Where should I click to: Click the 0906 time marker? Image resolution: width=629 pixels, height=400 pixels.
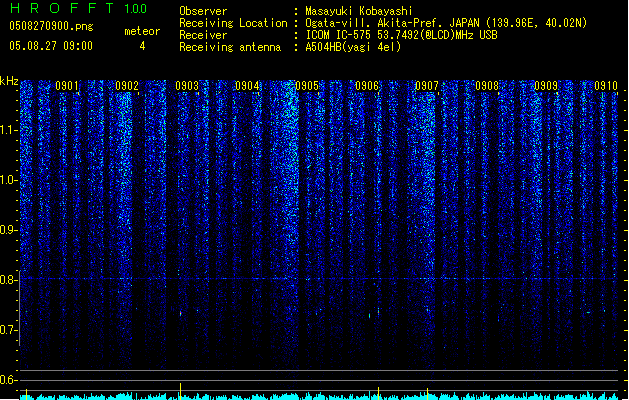click(367, 86)
